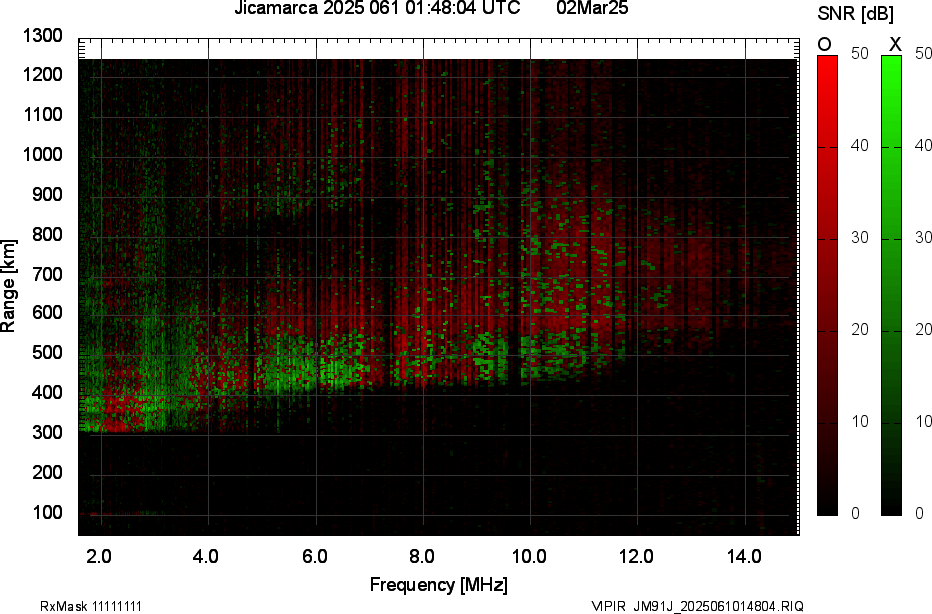The width and height of the screenshot is (932, 614).
Task: Click the 900 range tick label
Action: (x=47, y=194)
